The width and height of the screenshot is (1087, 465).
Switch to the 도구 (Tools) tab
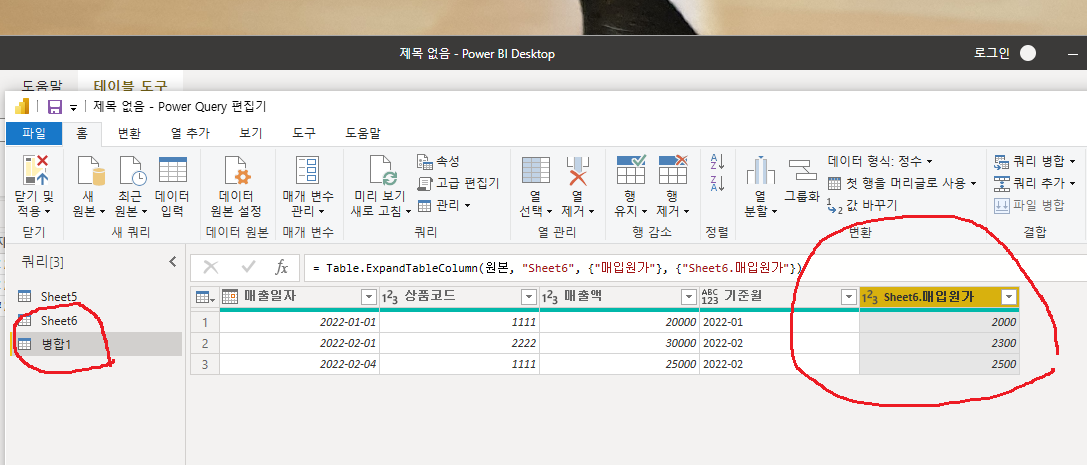point(304,133)
